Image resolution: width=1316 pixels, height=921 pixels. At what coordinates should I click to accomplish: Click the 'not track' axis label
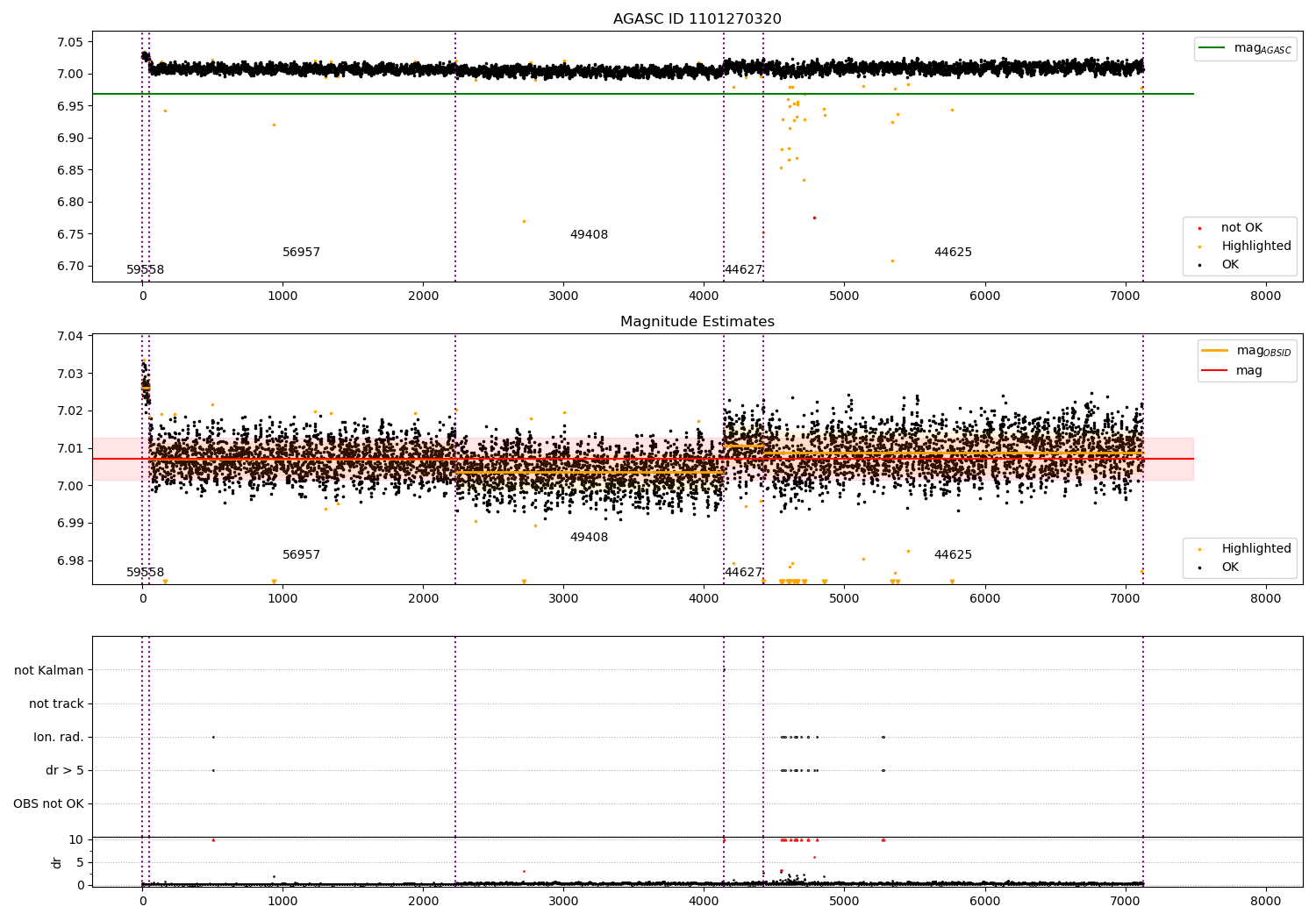pos(56,703)
